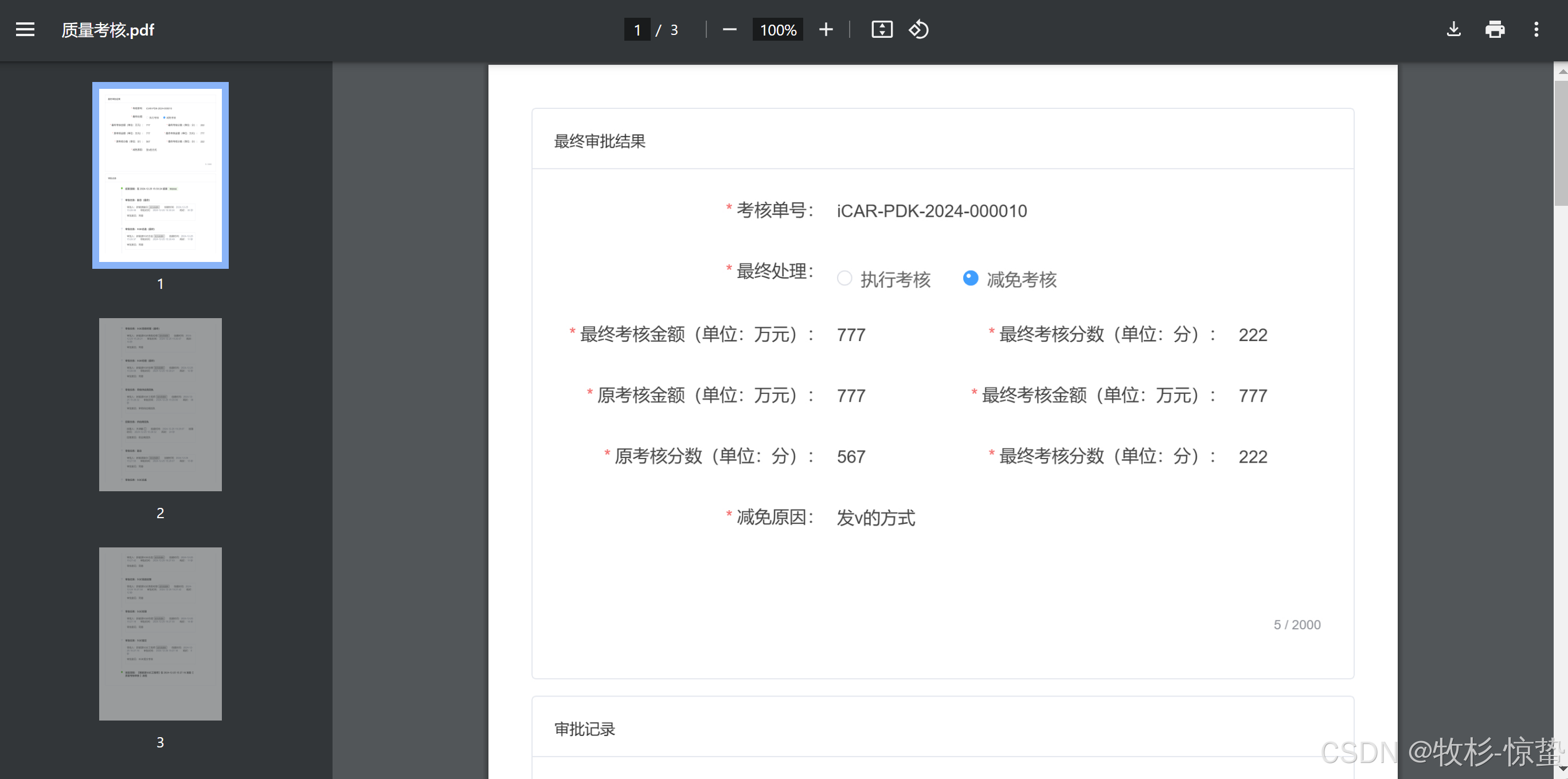Click the 原考核分数 value 567
The height and width of the screenshot is (779, 1568).
pyautogui.click(x=851, y=457)
